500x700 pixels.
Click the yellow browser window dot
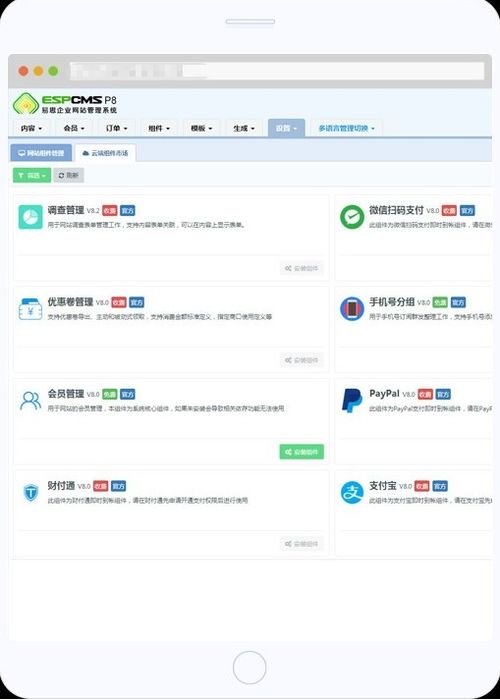click(38, 71)
